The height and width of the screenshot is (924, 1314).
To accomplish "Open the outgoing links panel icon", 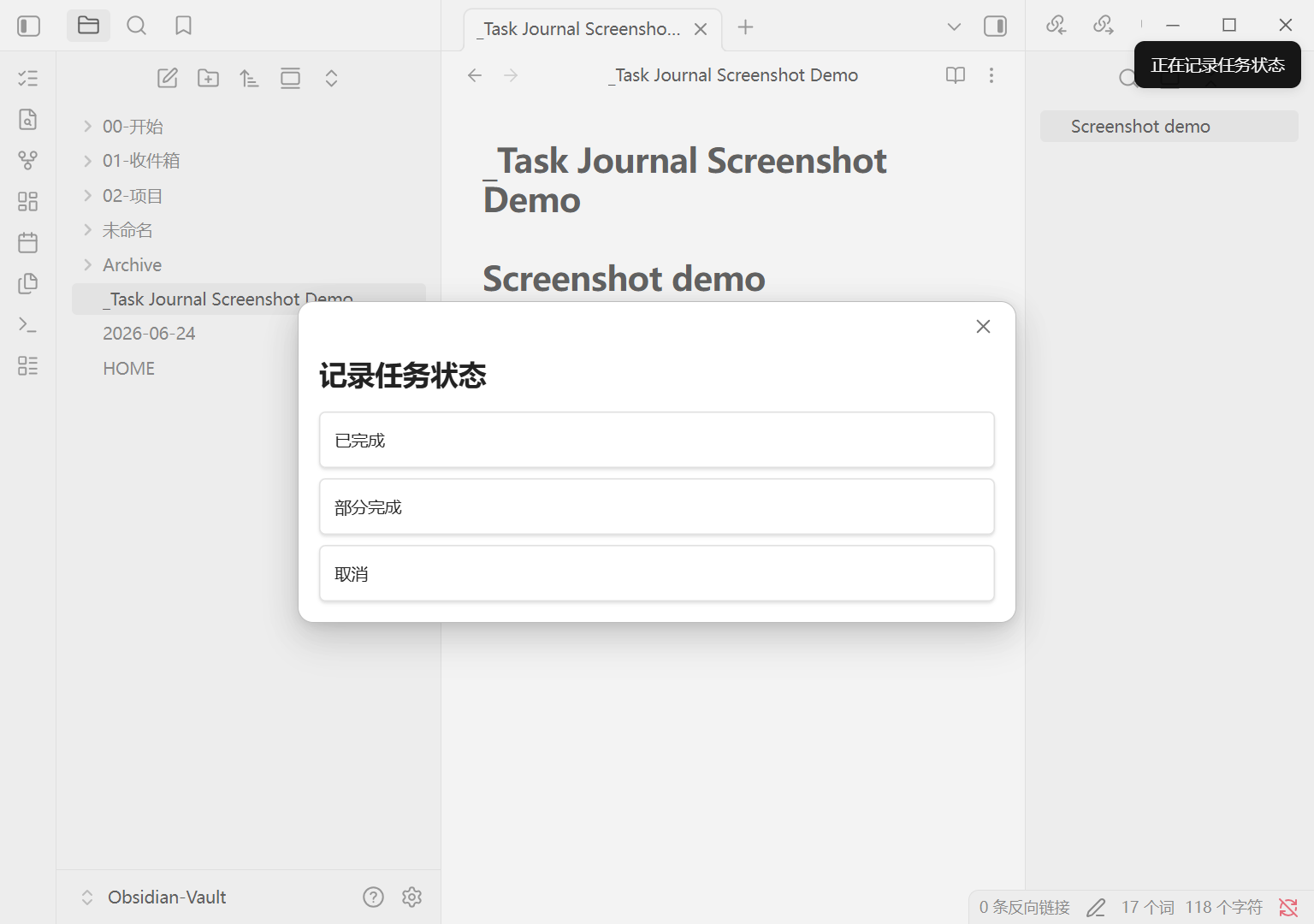I will click(1104, 25).
